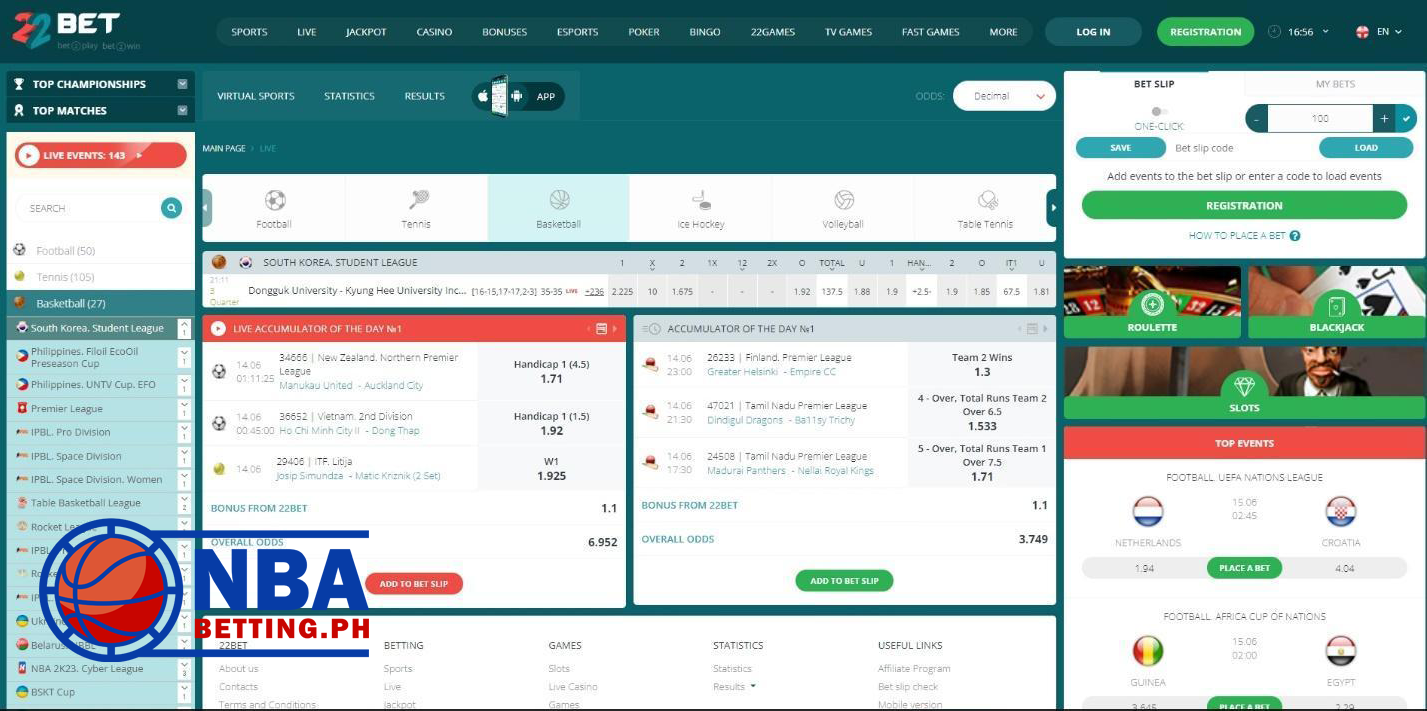The image size is (1427, 711).
Task: Select the Tennis racket icon in carousel
Action: click(x=417, y=200)
